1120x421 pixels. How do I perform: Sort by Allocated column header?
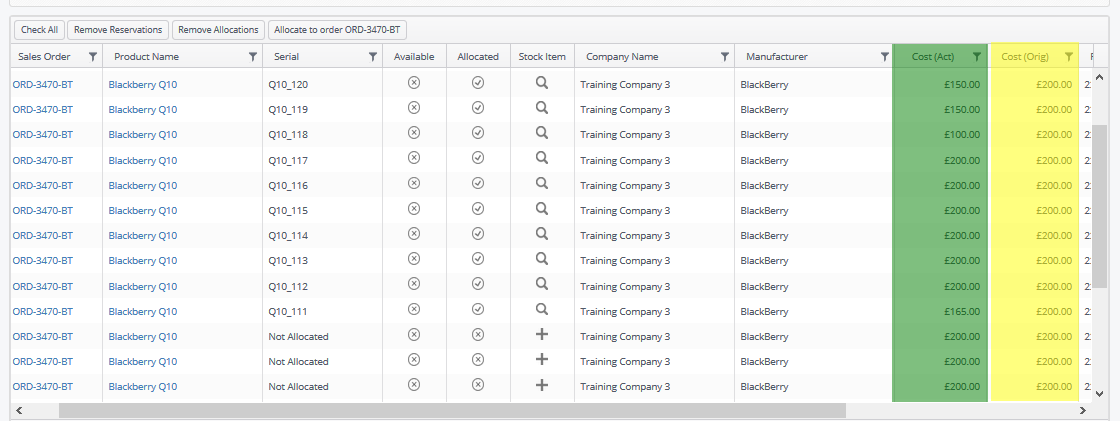(x=478, y=56)
